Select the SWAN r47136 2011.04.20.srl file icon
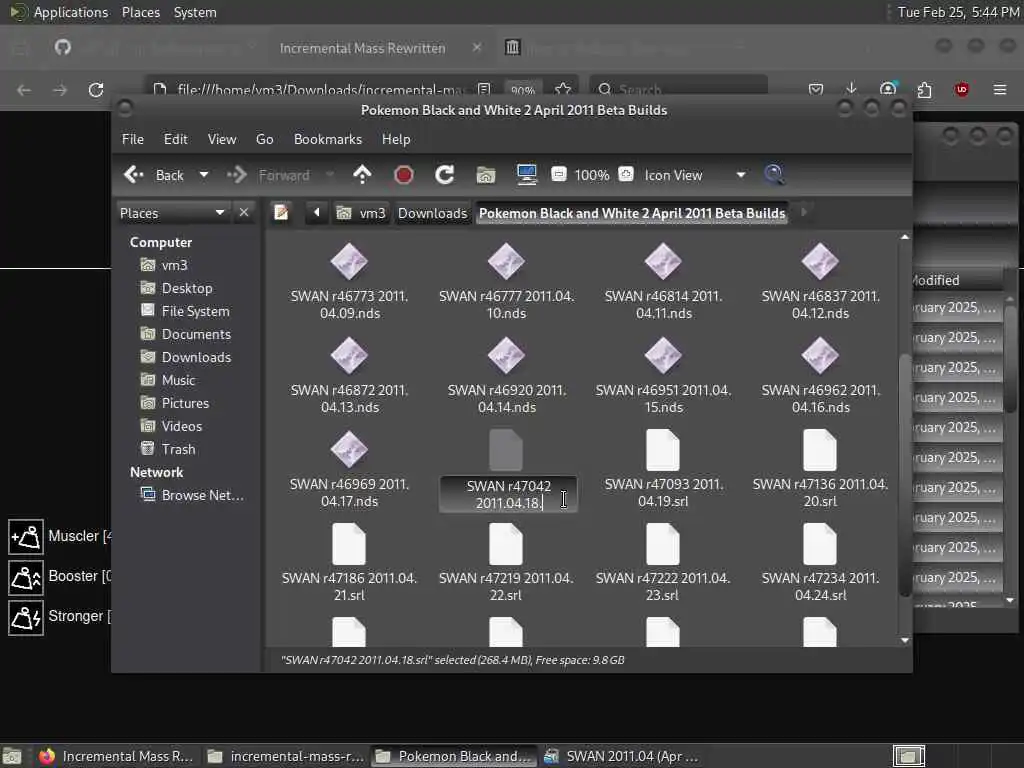Screen dimensions: 1024x768 tap(820, 450)
